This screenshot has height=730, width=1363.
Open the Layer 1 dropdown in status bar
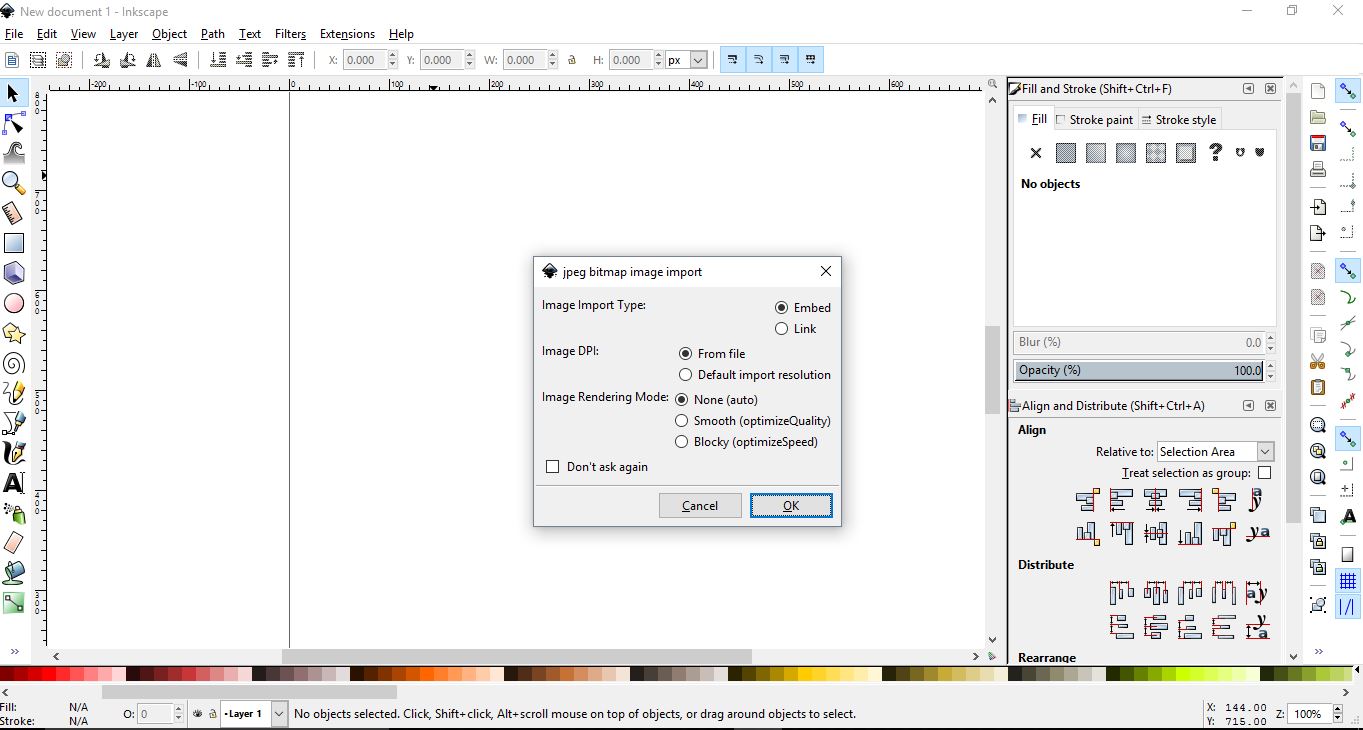277,714
